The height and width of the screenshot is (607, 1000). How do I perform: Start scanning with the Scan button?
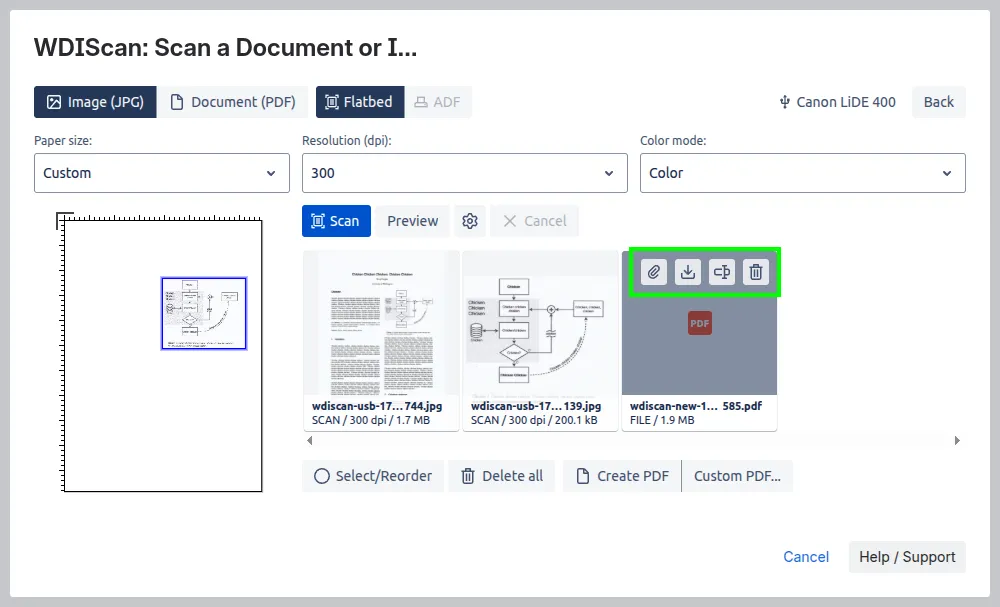click(x=336, y=221)
